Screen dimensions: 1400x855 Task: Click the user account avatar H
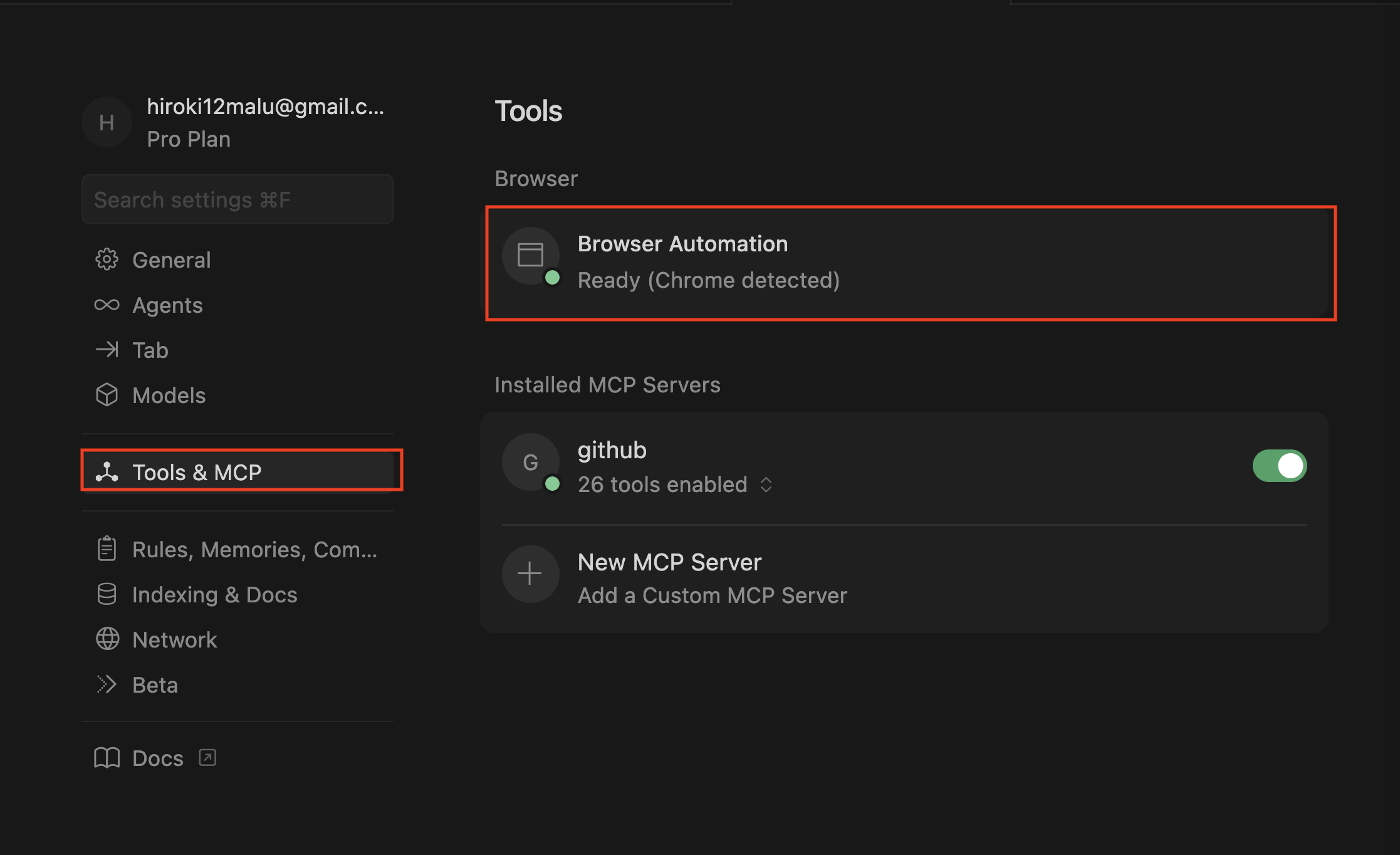(107, 122)
